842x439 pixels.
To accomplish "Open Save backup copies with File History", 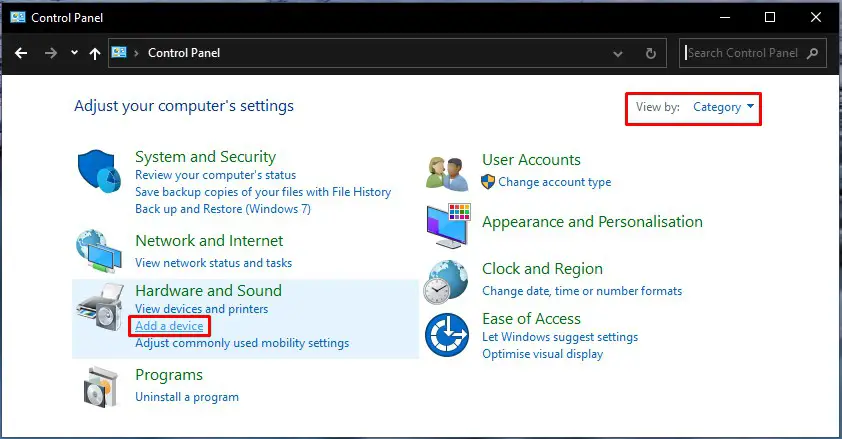I will (x=263, y=192).
